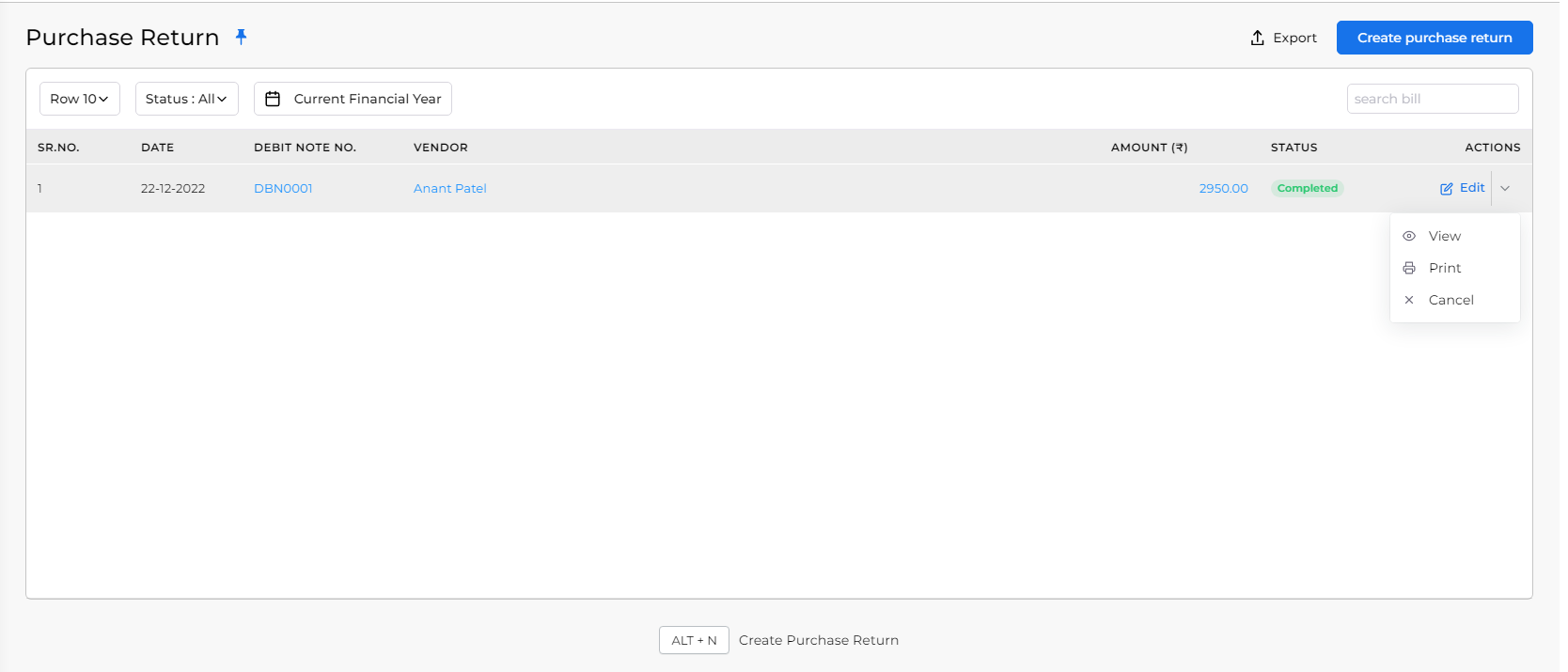Click the eye icon next to View
The width and height of the screenshot is (1568, 672).
[1409, 236]
